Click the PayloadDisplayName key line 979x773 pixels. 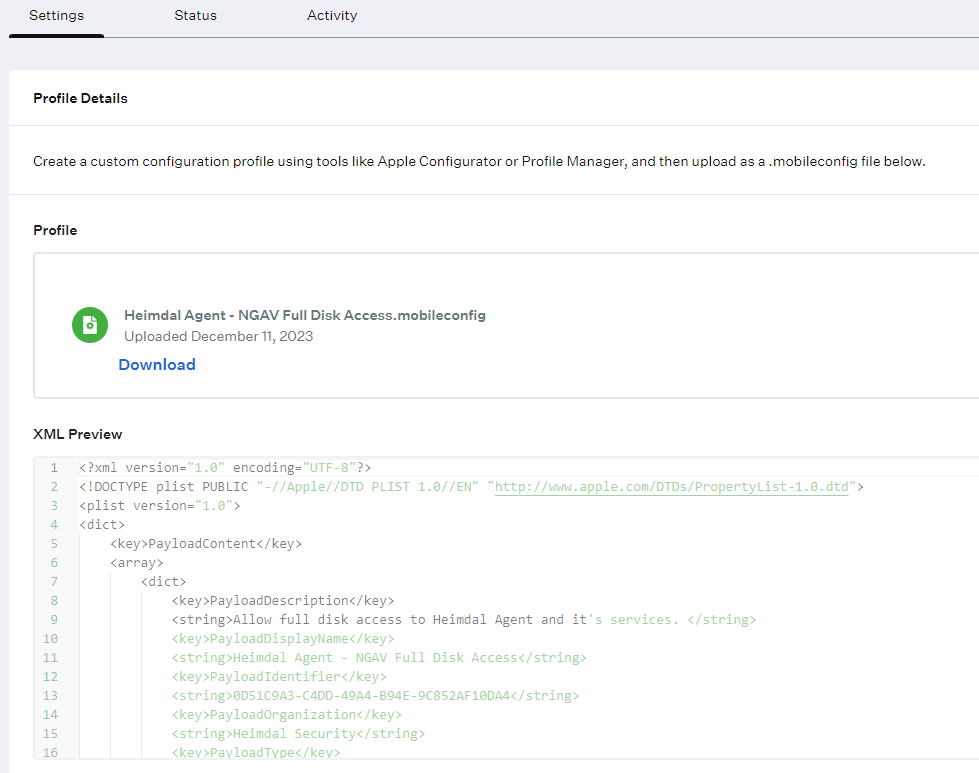tap(283, 639)
